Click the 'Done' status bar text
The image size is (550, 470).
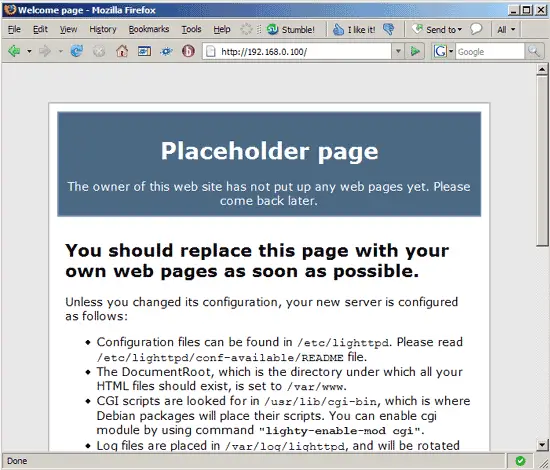17,461
